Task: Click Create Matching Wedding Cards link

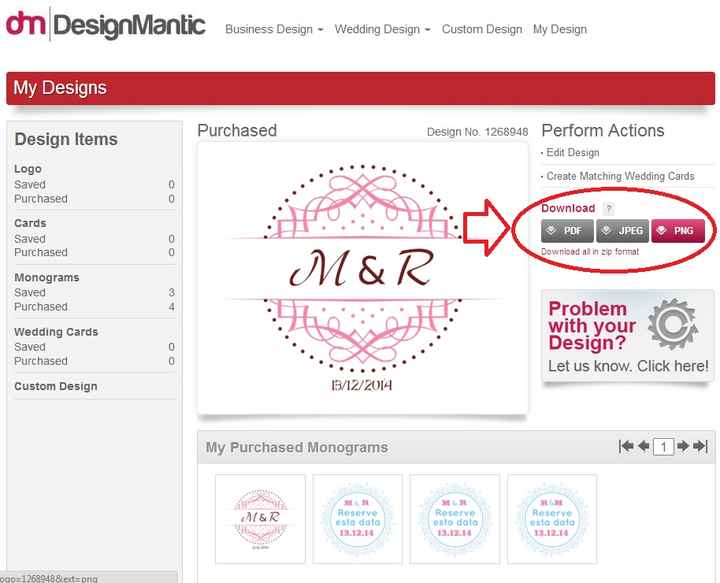Action: 620,176
